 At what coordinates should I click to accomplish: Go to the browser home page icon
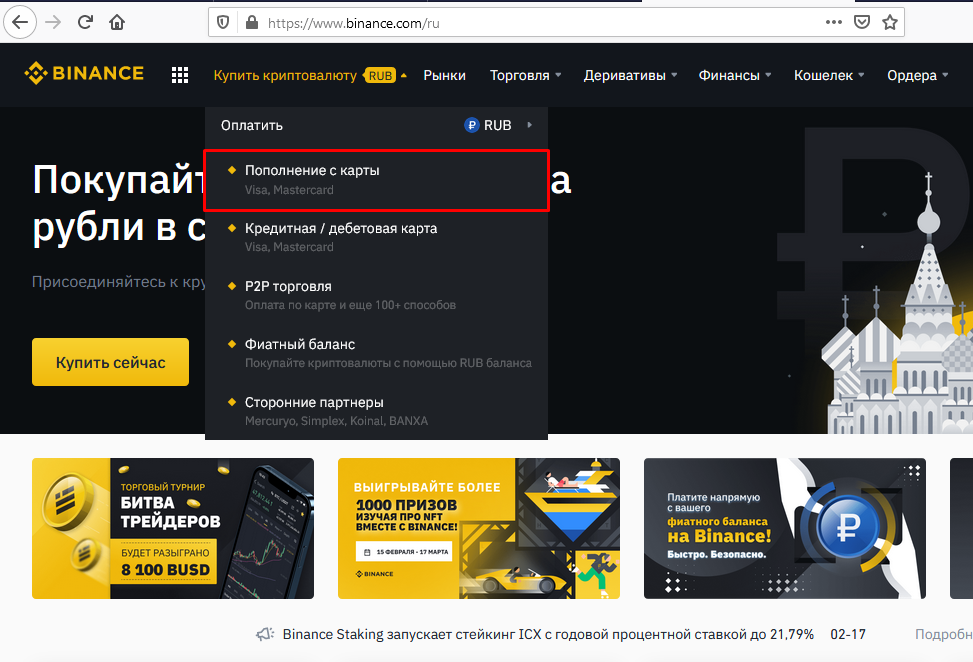117,23
